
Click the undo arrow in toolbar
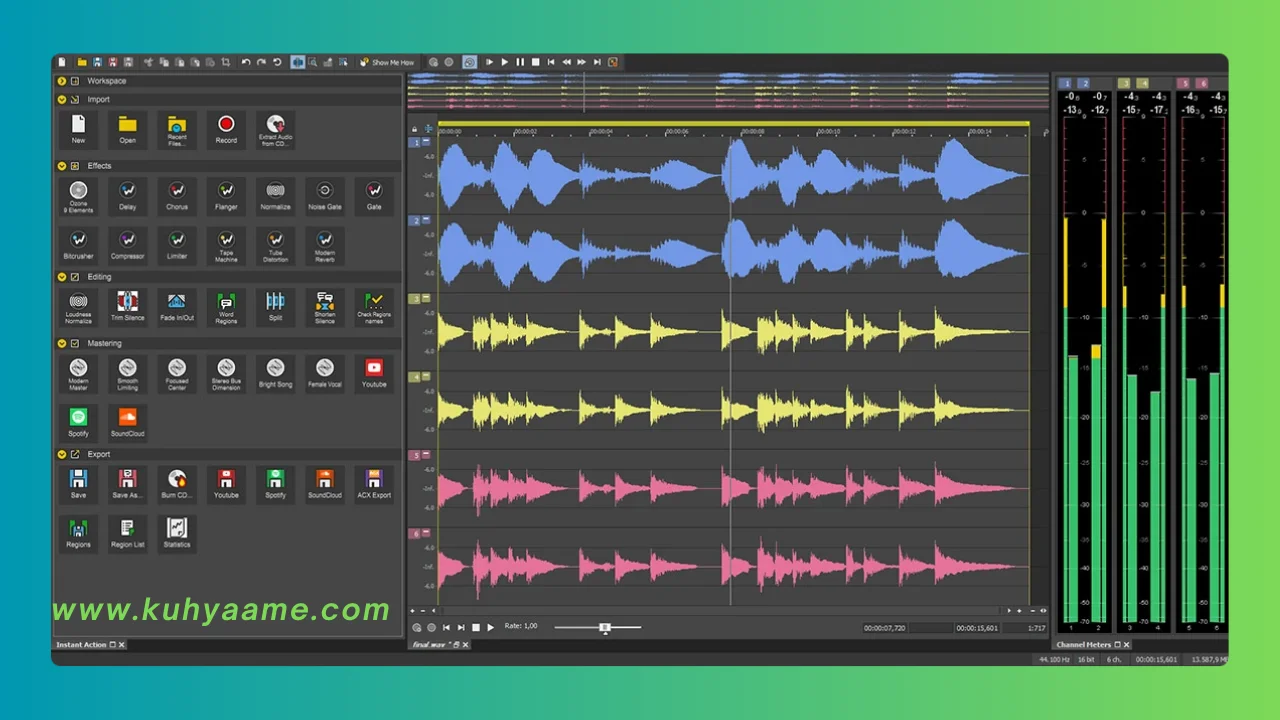point(246,62)
